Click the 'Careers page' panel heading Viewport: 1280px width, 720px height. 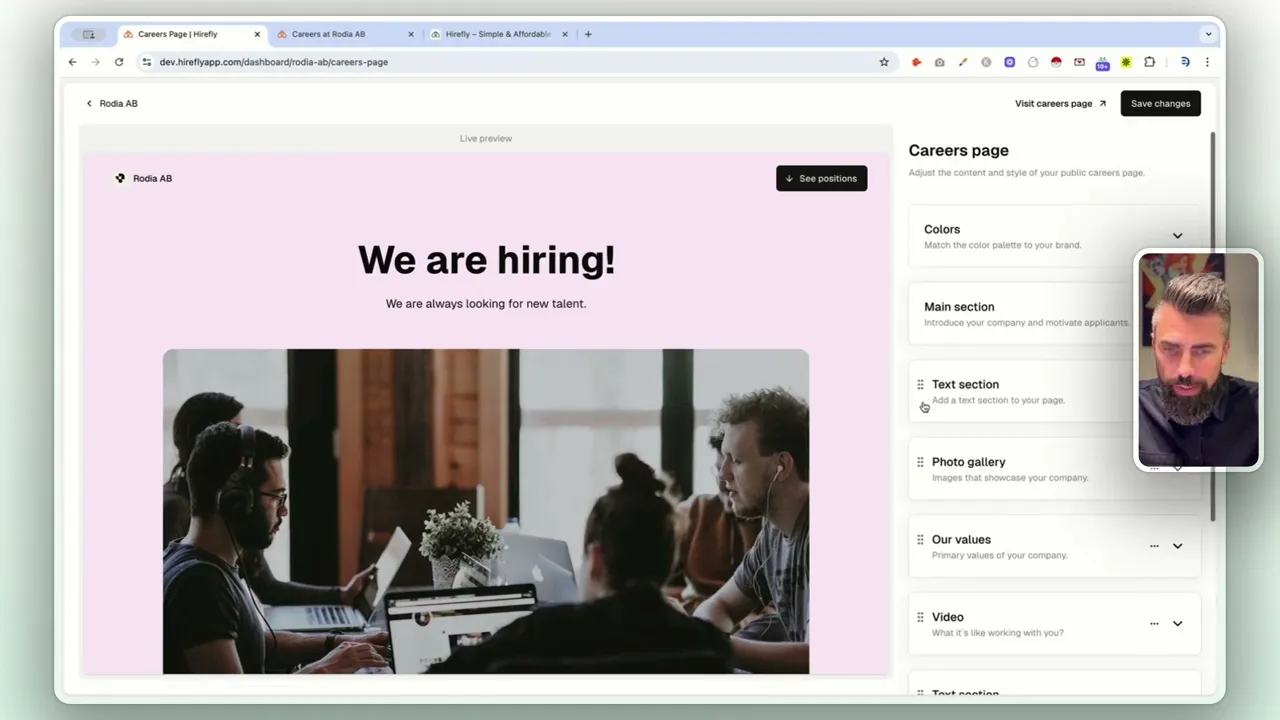click(x=958, y=151)
